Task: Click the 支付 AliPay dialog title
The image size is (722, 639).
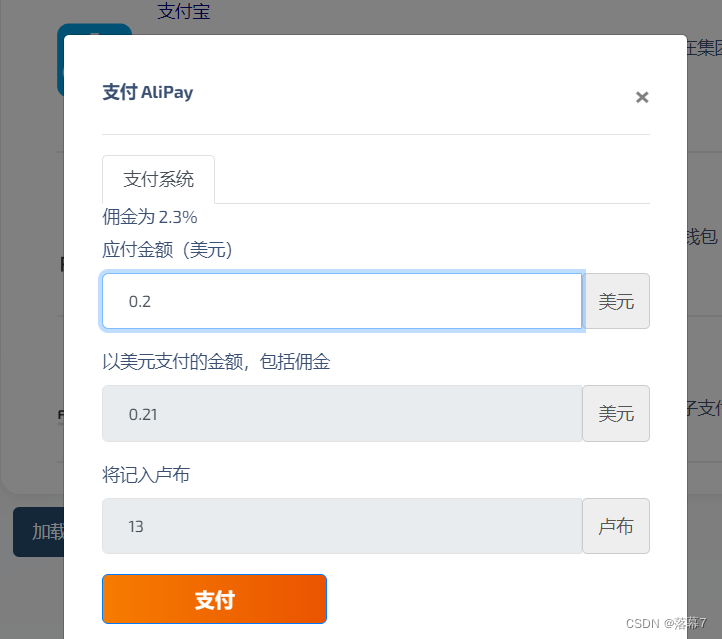Action: [148, 92]
